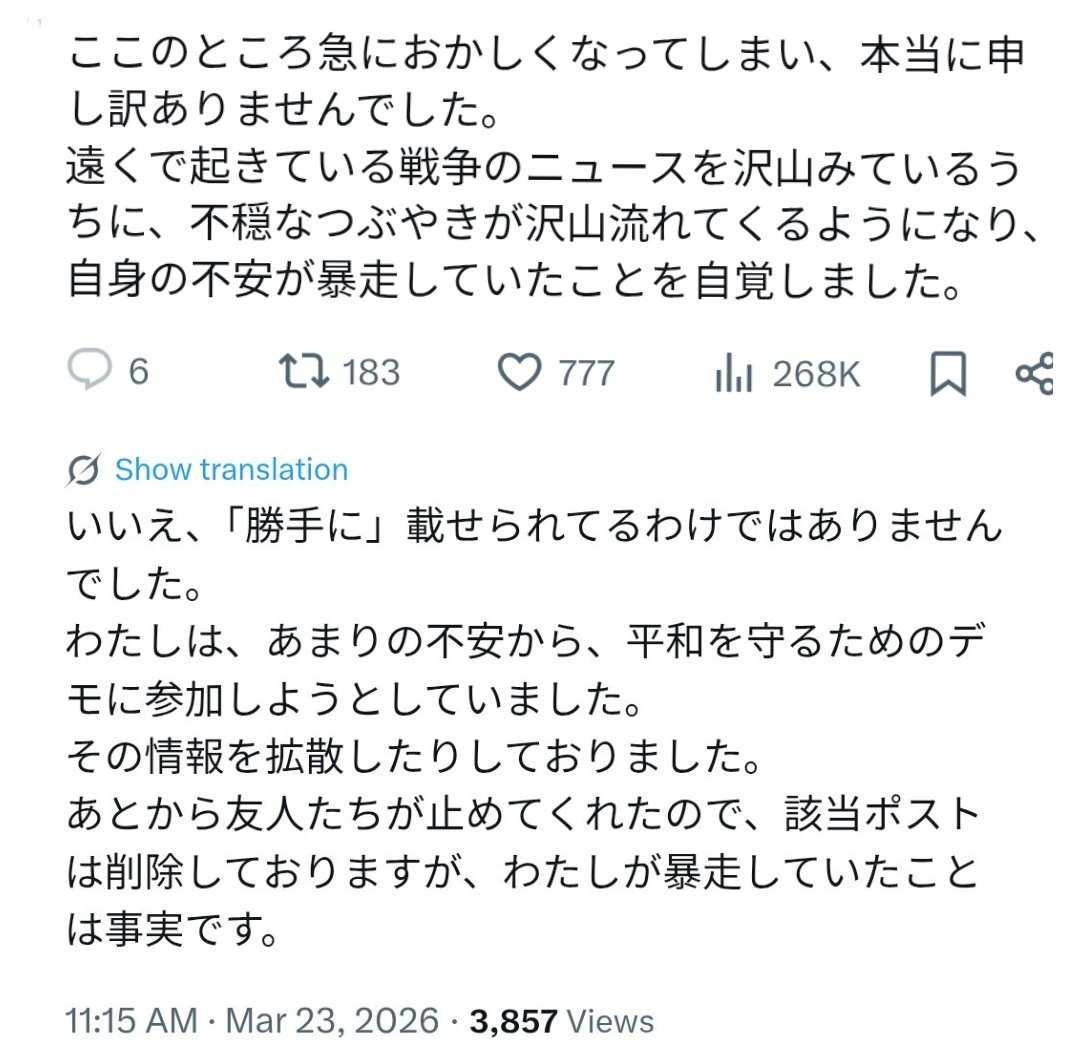The width and height of the screenshot is (1077, 1053).
Task: Click the translation icon beside Show translation
Action: pyautogui.click(x=85, y=470)
